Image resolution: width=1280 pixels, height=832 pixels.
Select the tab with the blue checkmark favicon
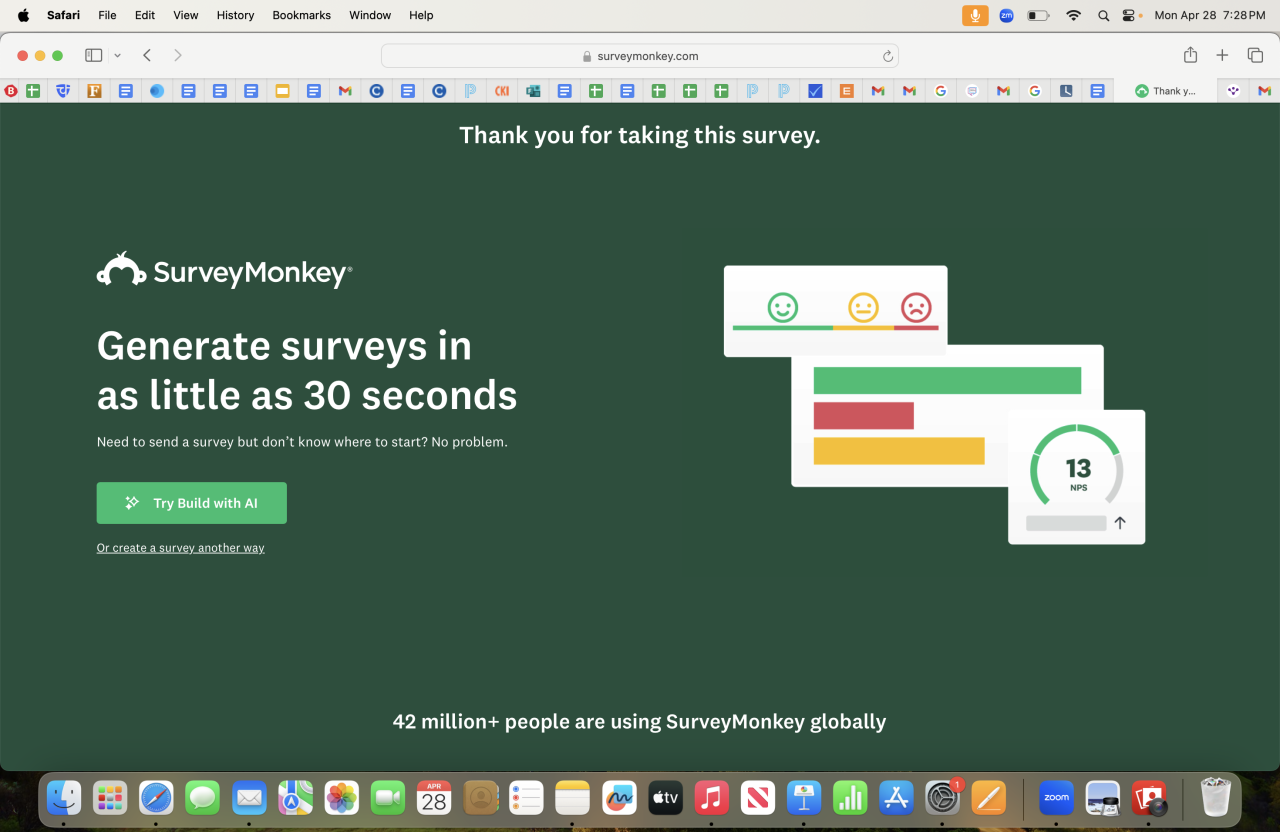815,91
